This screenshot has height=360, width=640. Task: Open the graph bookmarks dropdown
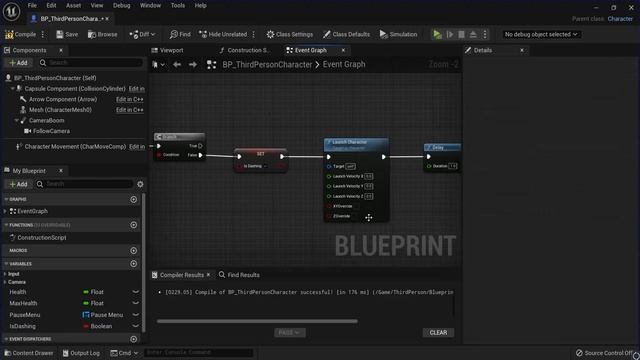(x=158, y=64)
